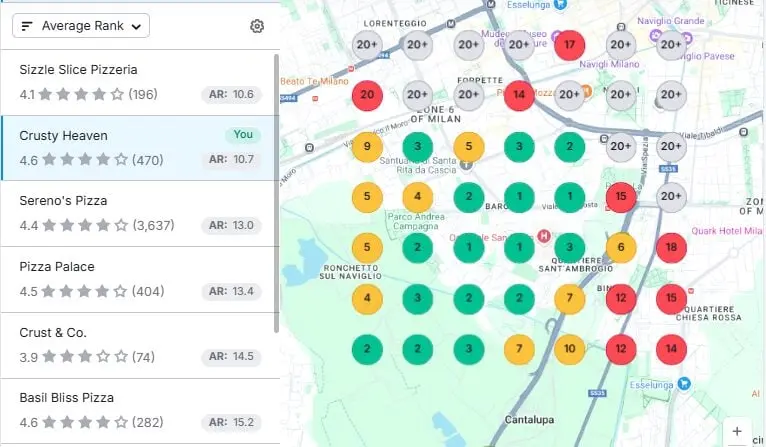Click the AR: 13.0 badge
The width and height of the screenshot is (766, 447).
(x=231, y=225)
